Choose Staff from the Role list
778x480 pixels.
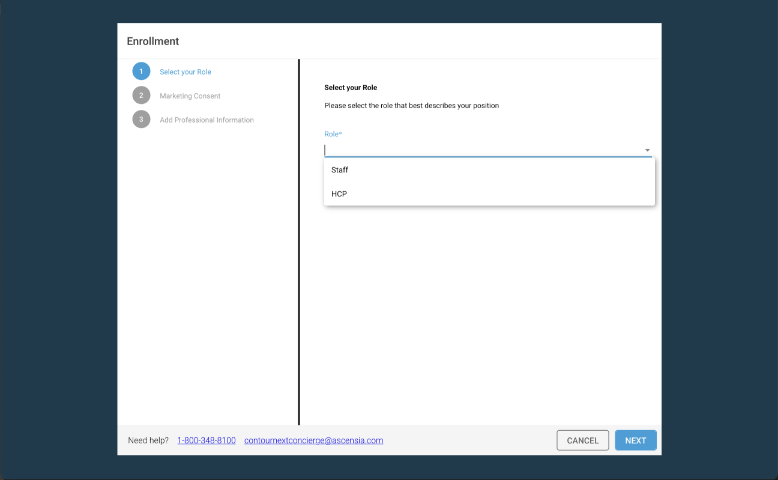pyautogui.click(x=340, y=170)
